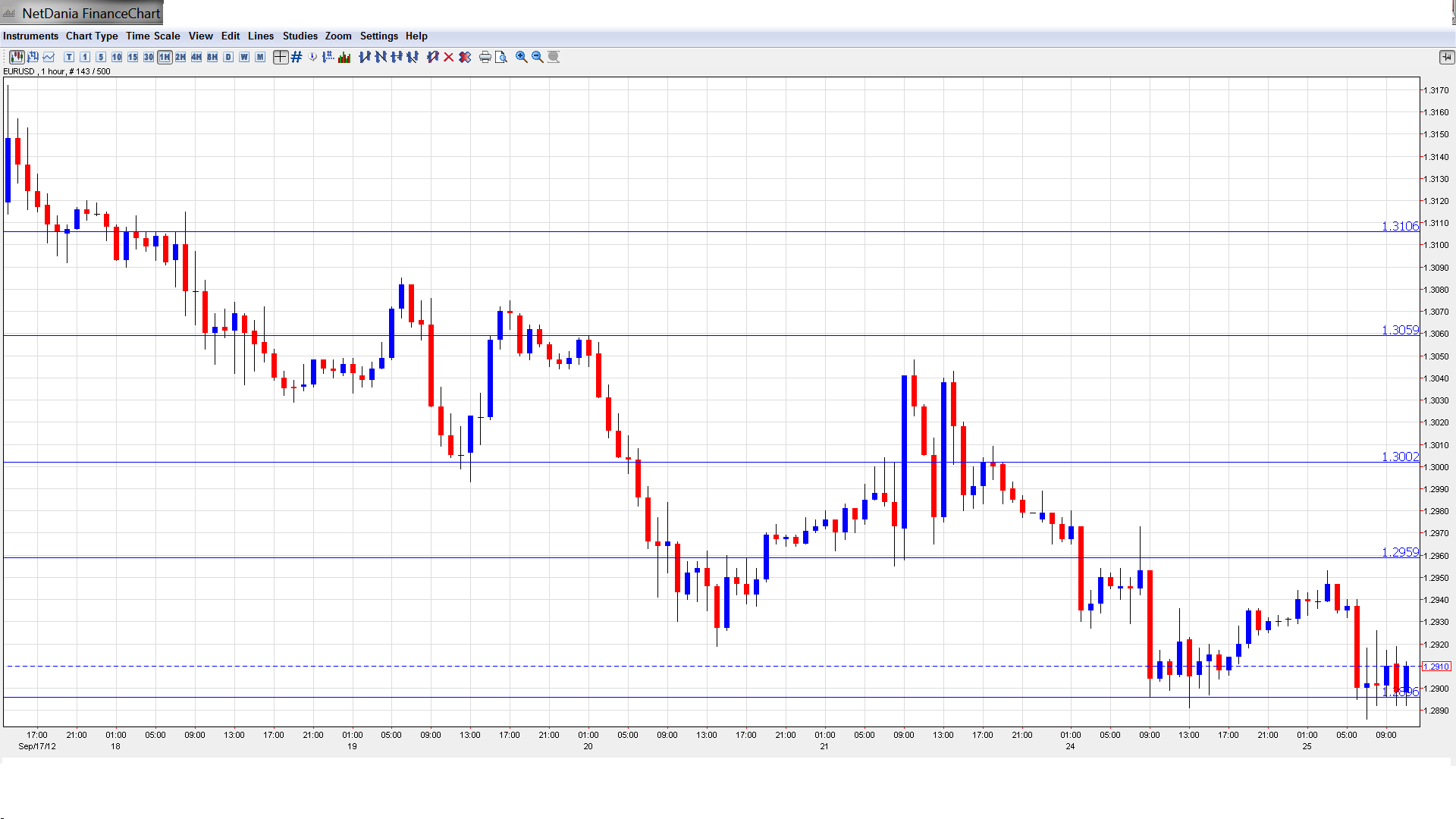Toggle crosshair cursor tool

click(x=280, y=57)
